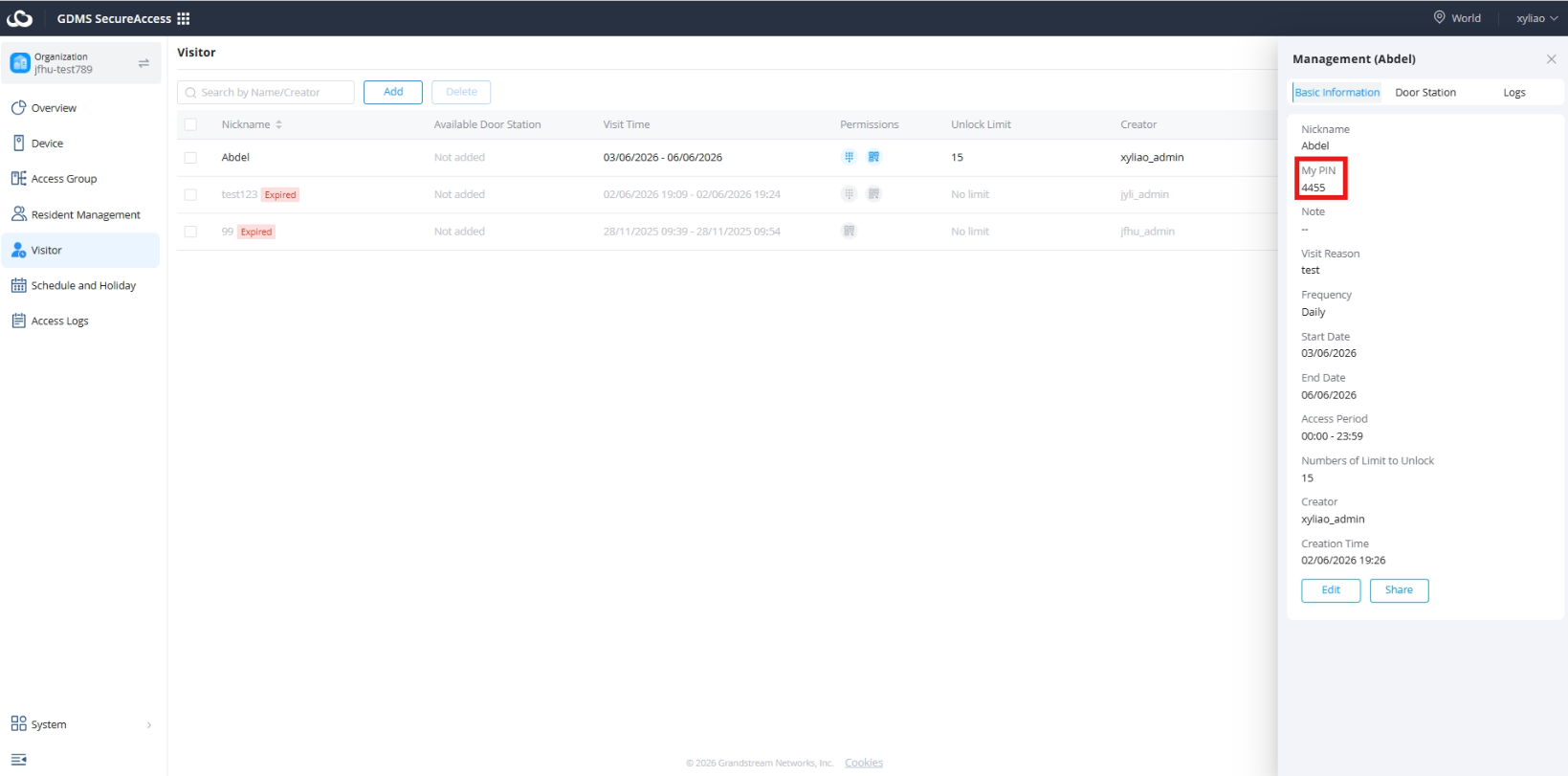
Task: Click test123's PIN keypad permission icon
Action: (x=849, y=194)
